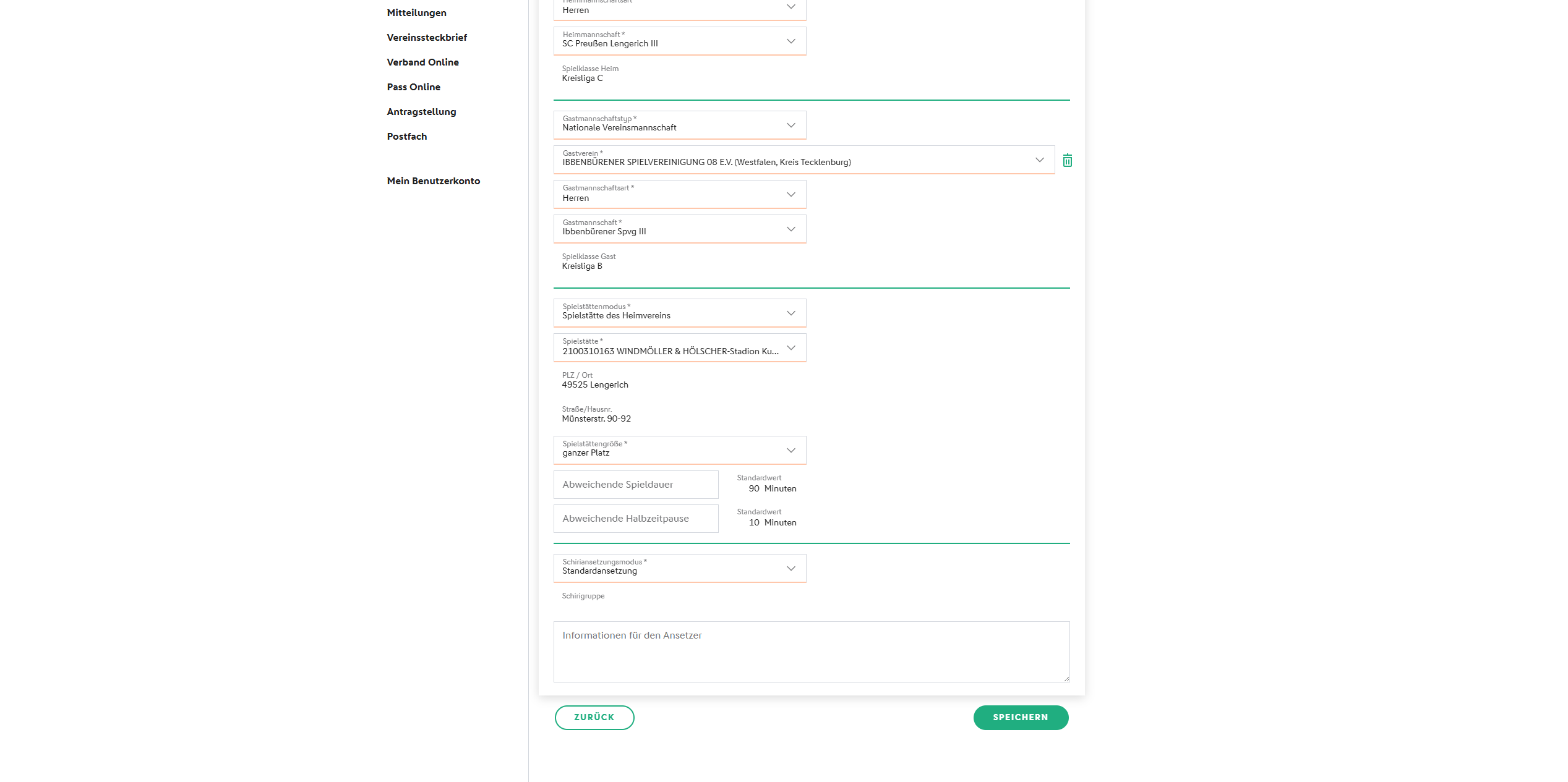The image size is (1568, 782).
Task: Open Mein Benutzerkonto
Action: tap(433, 181)
